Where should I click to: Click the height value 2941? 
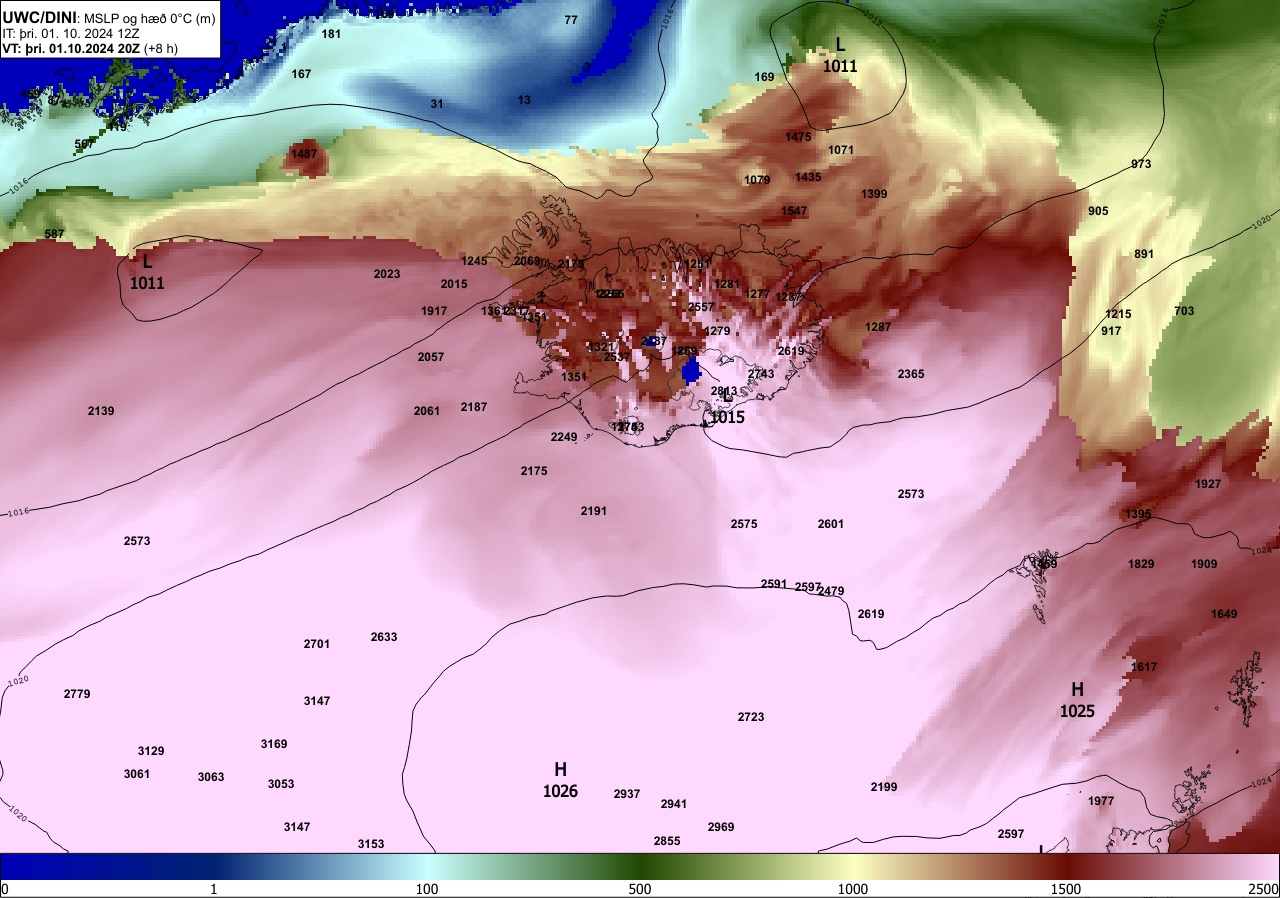pyautogui.click(x=674, y=804)
